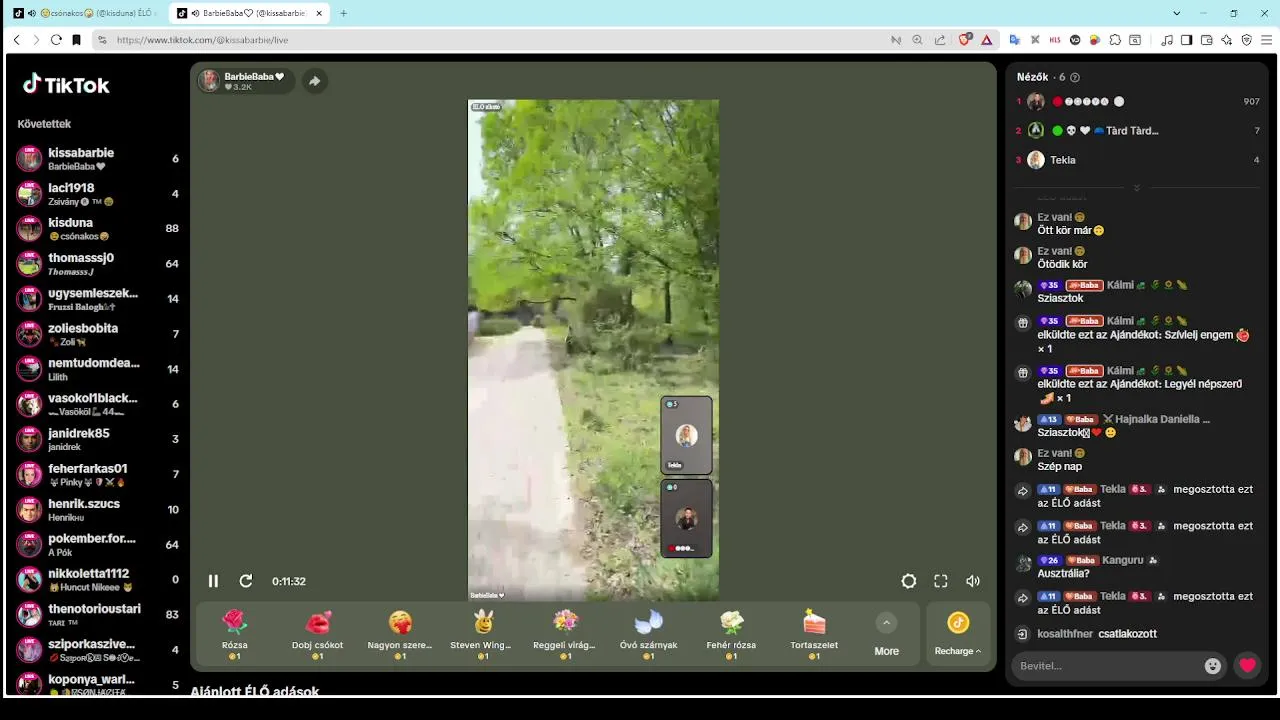Open henrik.szucs in followed list
Screen dimensions: 1280x720
(x=99, y=510)
